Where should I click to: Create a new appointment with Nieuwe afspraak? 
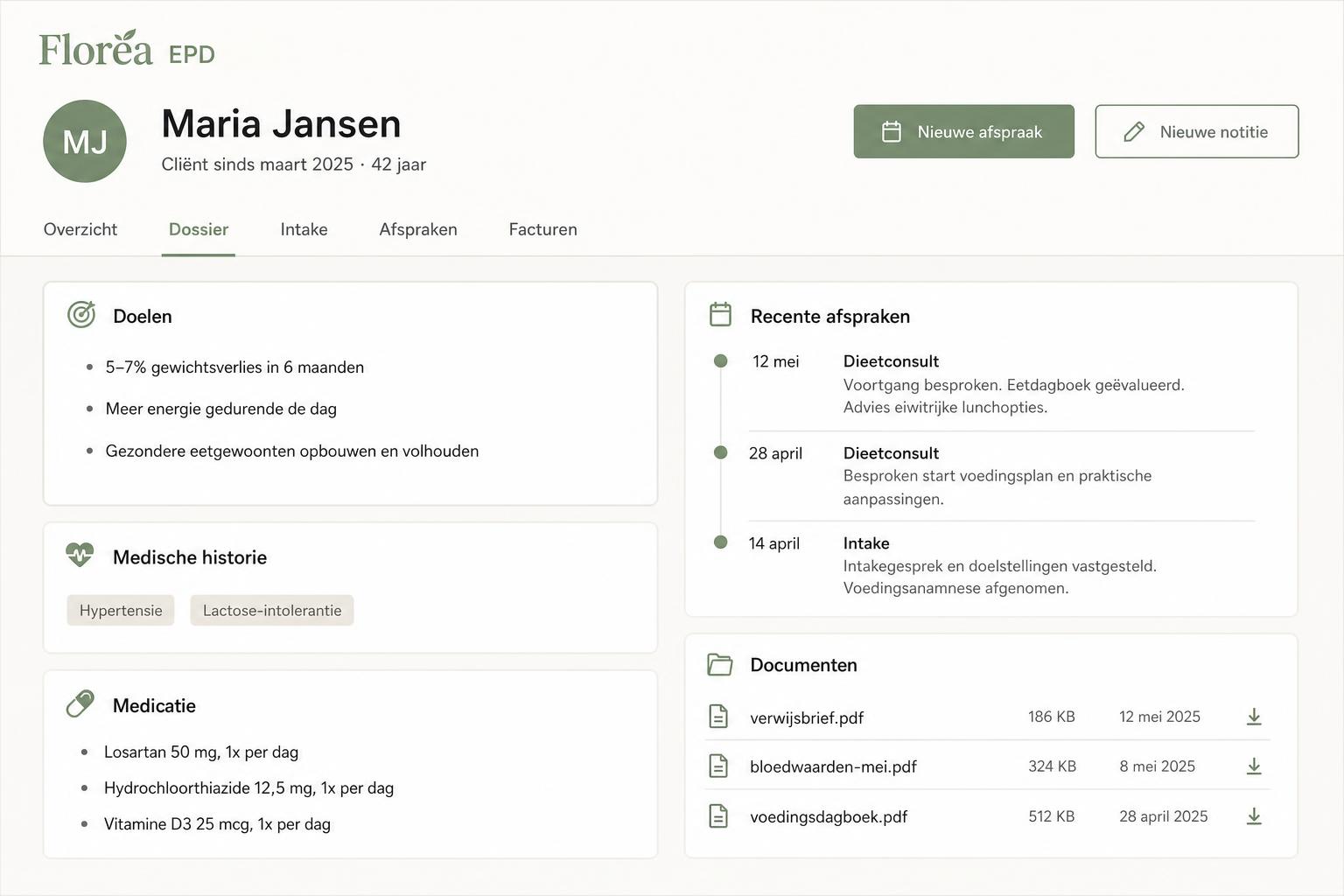963,131
